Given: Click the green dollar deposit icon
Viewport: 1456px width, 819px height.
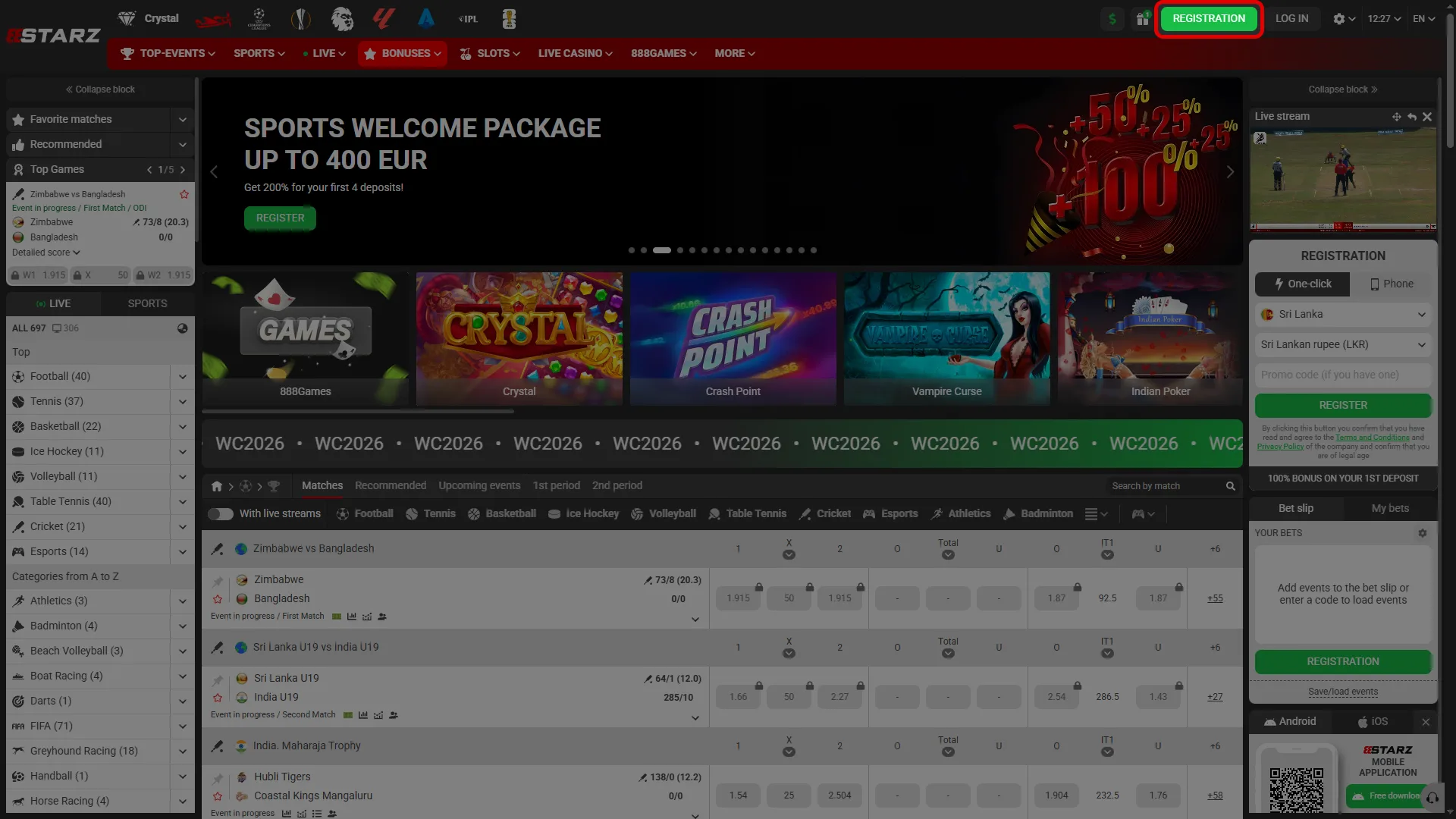Looking at the screenshot, I should [x=1112, y=19].
